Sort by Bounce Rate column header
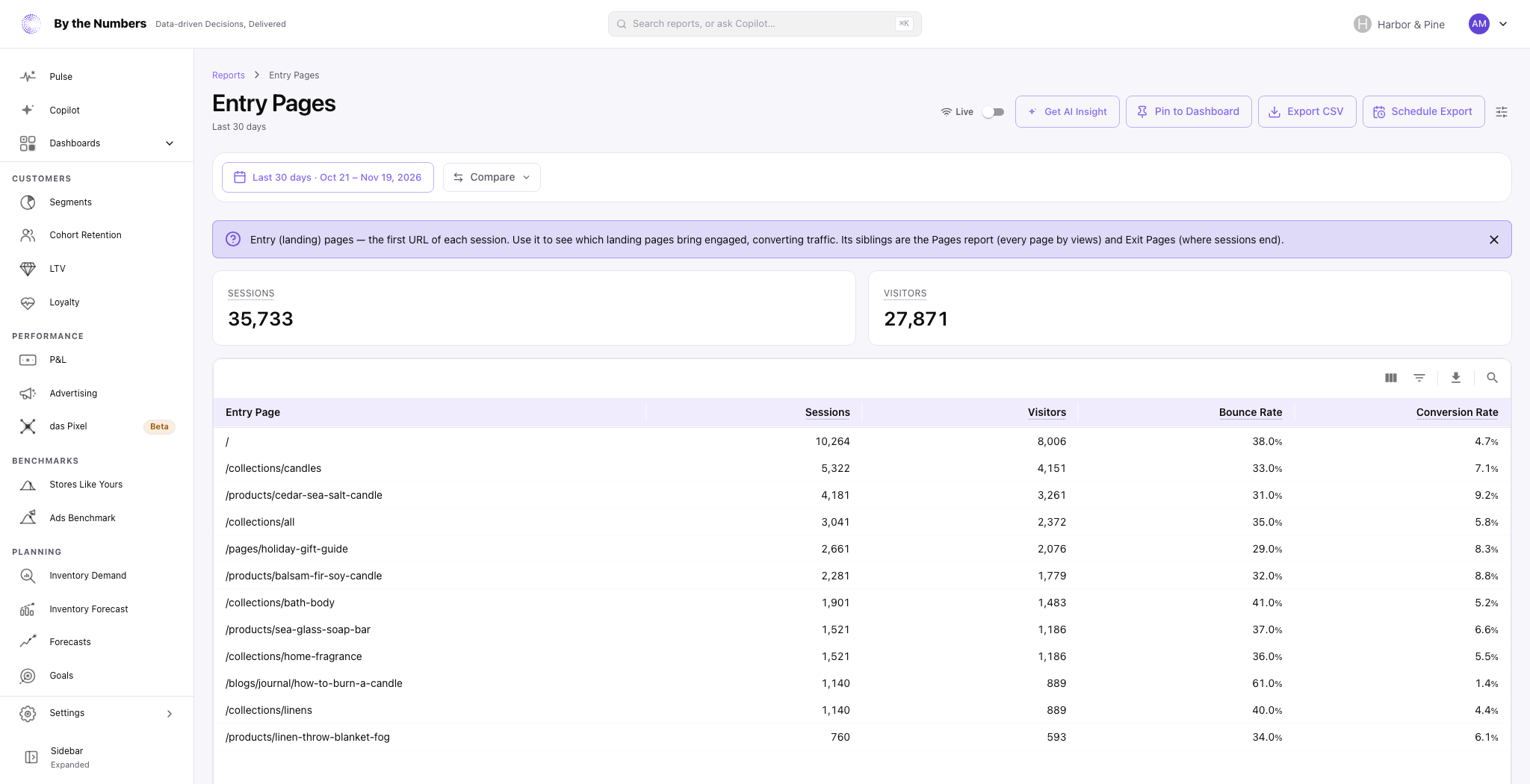This screenshot has width=1530, height=784. (1251, 412)
